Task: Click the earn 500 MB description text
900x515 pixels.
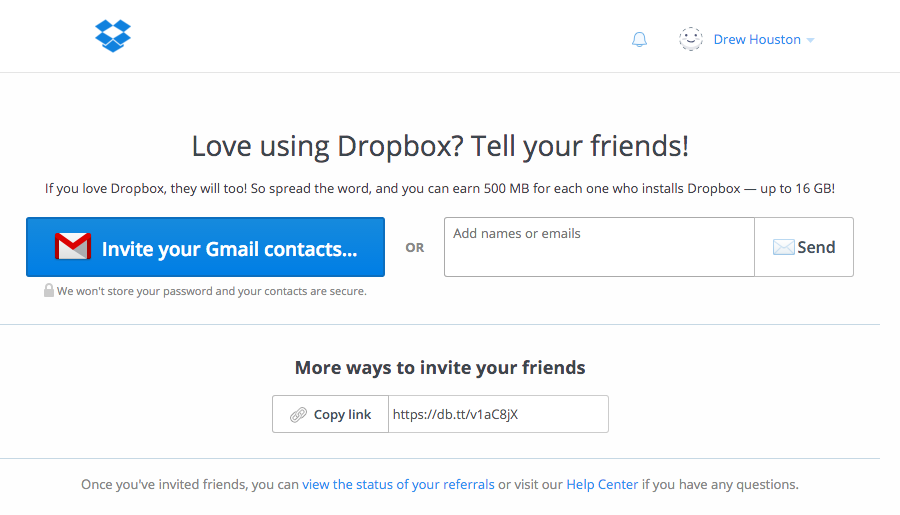Action: pos(440,188)
